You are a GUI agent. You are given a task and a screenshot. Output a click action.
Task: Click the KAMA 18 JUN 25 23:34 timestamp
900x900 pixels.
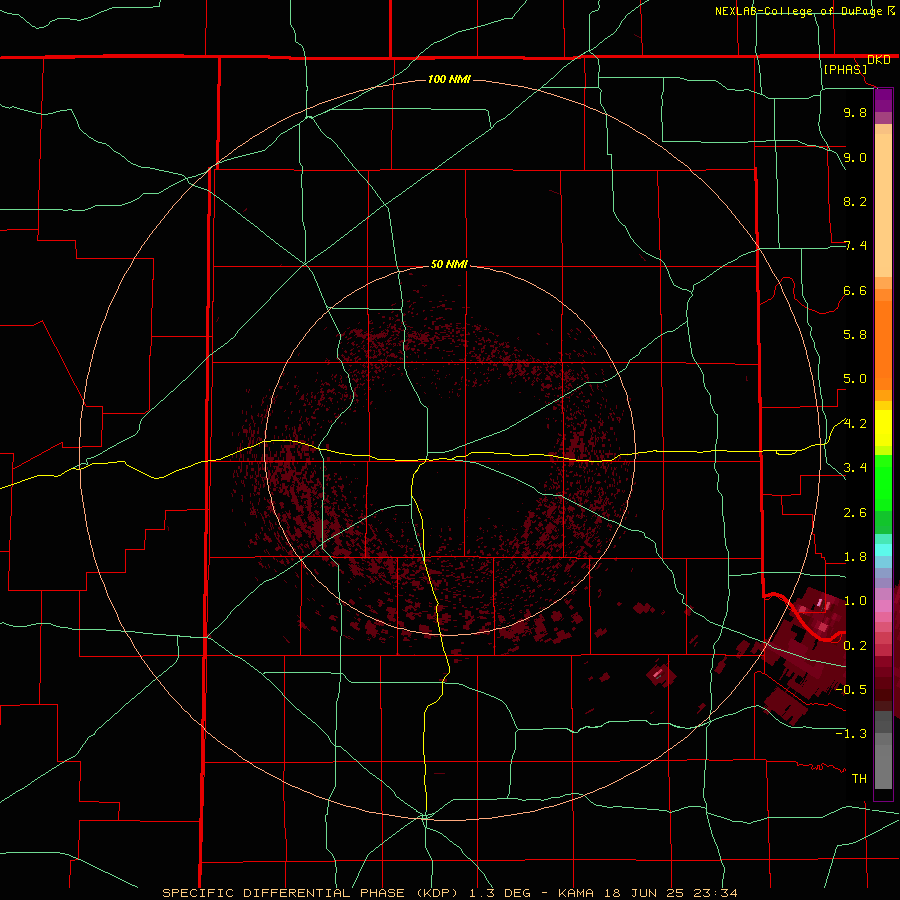pyautogui.click(x=647, y=893)
